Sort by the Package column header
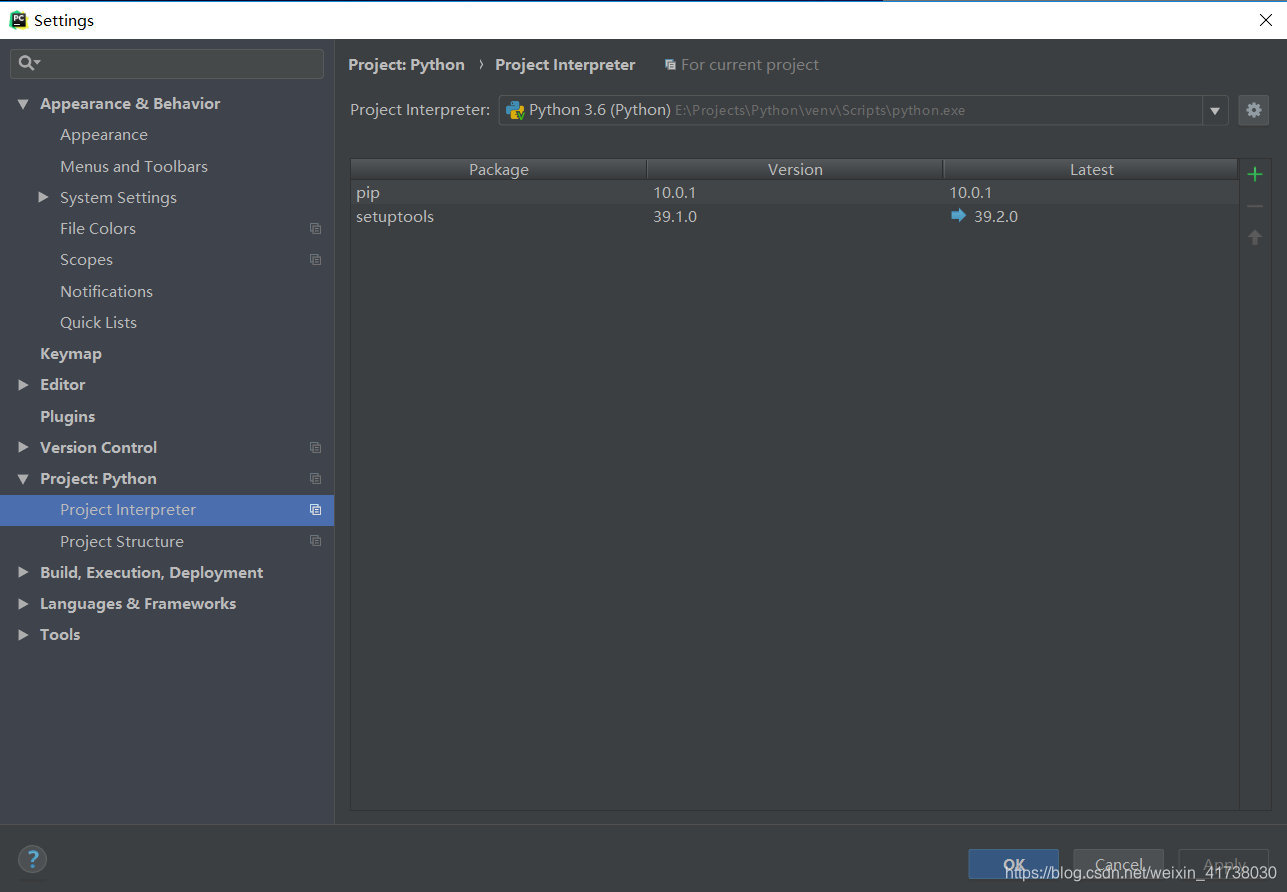Image resolution: width=1287 pixels, height=892 pixels. tap(498, 170)
